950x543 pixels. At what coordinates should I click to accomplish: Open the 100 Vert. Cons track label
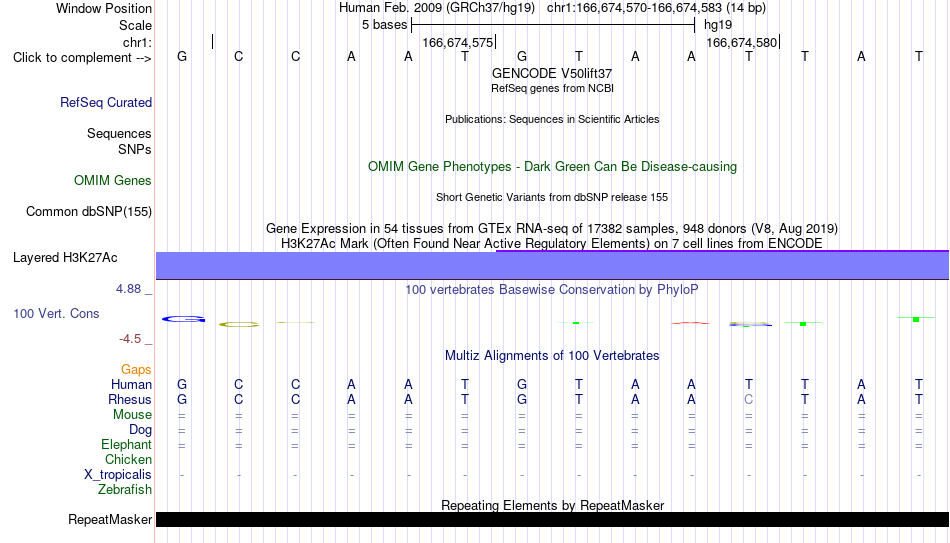pos(56,313)
